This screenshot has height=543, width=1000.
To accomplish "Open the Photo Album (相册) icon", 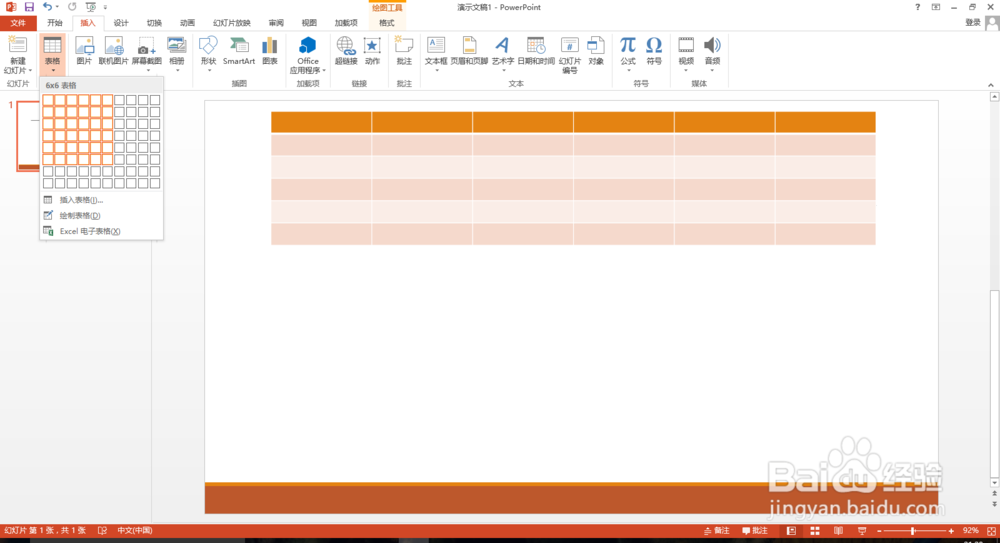I will click(177, 52).
